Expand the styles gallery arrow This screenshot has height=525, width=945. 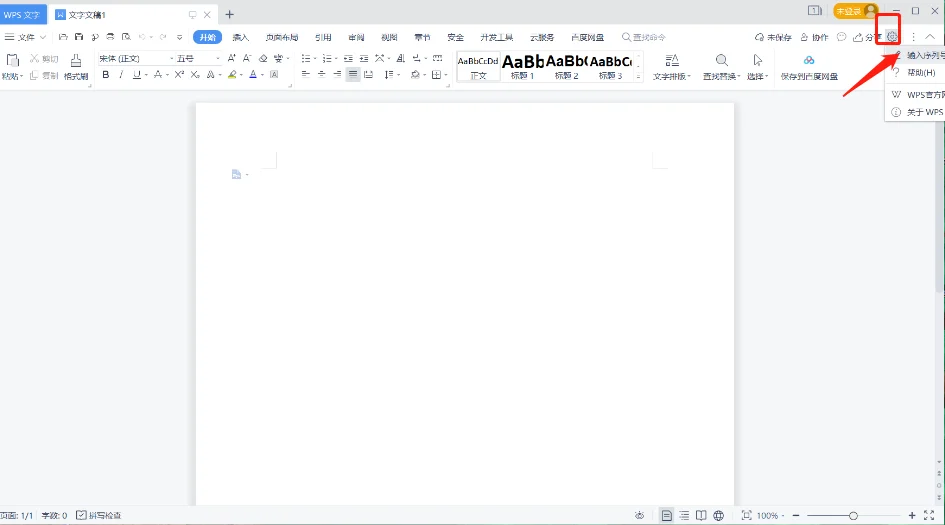coord(638,77)
